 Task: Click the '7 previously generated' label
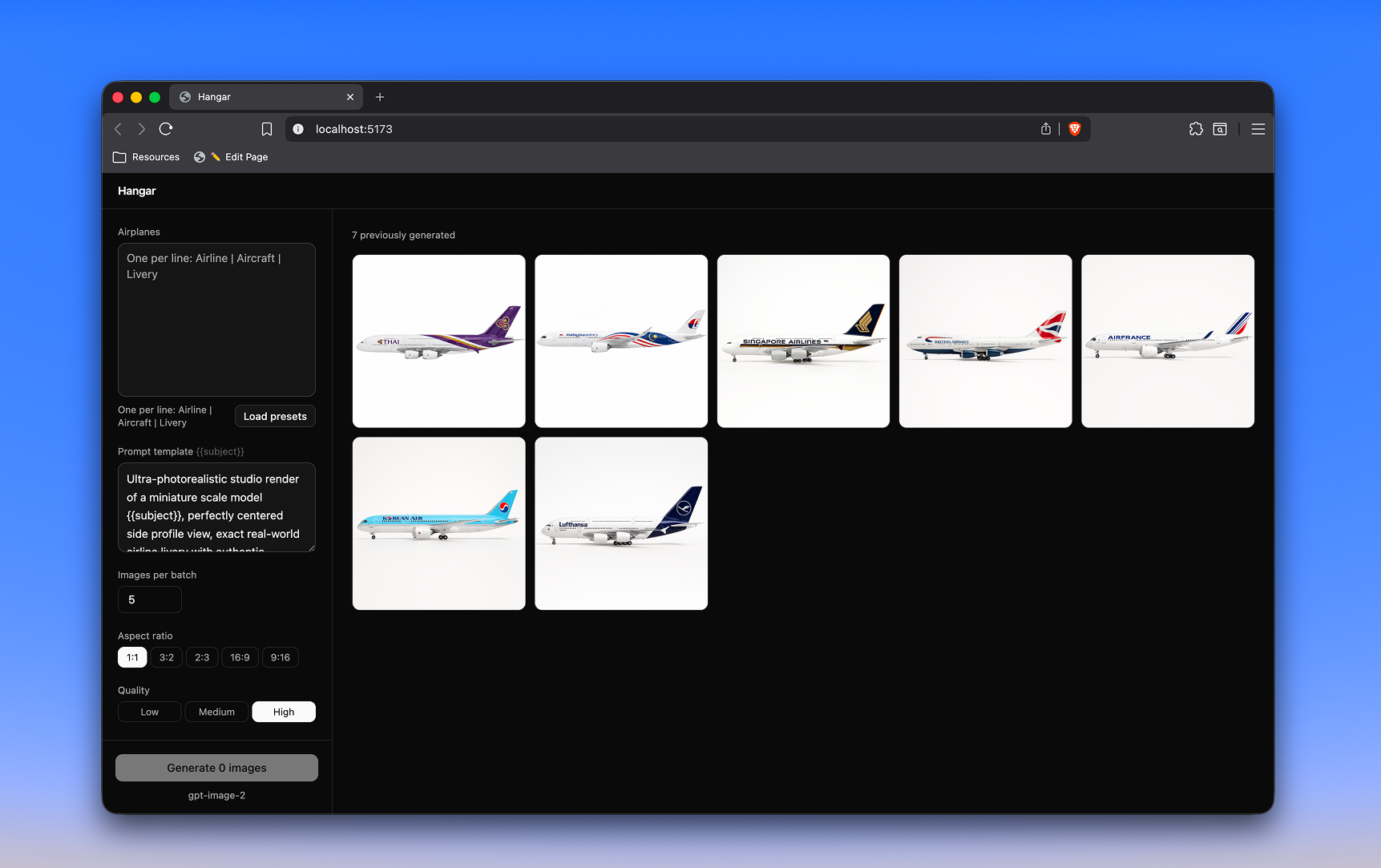point(403,235)
